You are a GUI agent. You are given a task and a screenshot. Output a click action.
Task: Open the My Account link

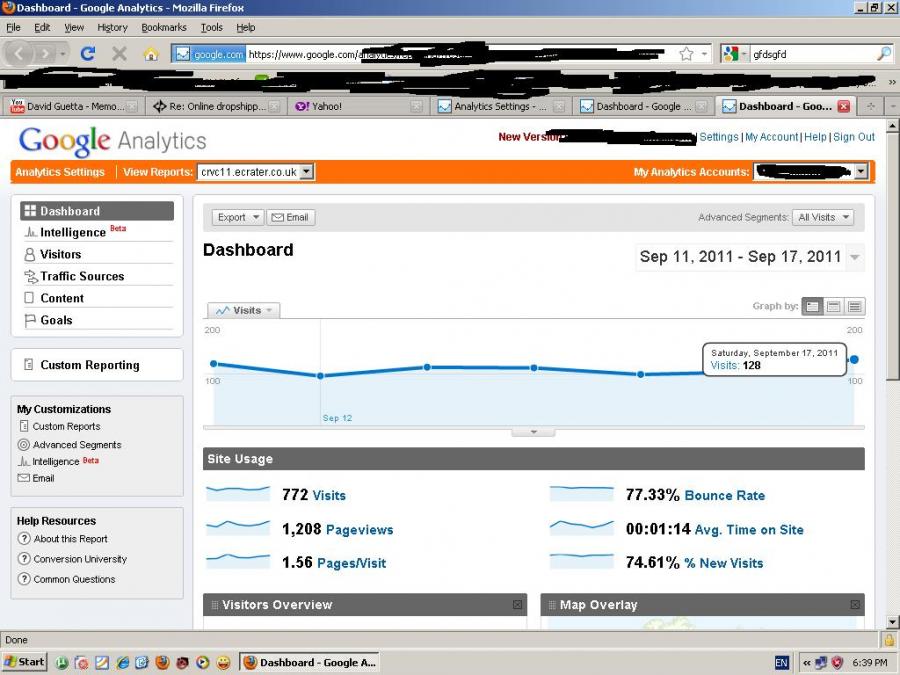771,137
